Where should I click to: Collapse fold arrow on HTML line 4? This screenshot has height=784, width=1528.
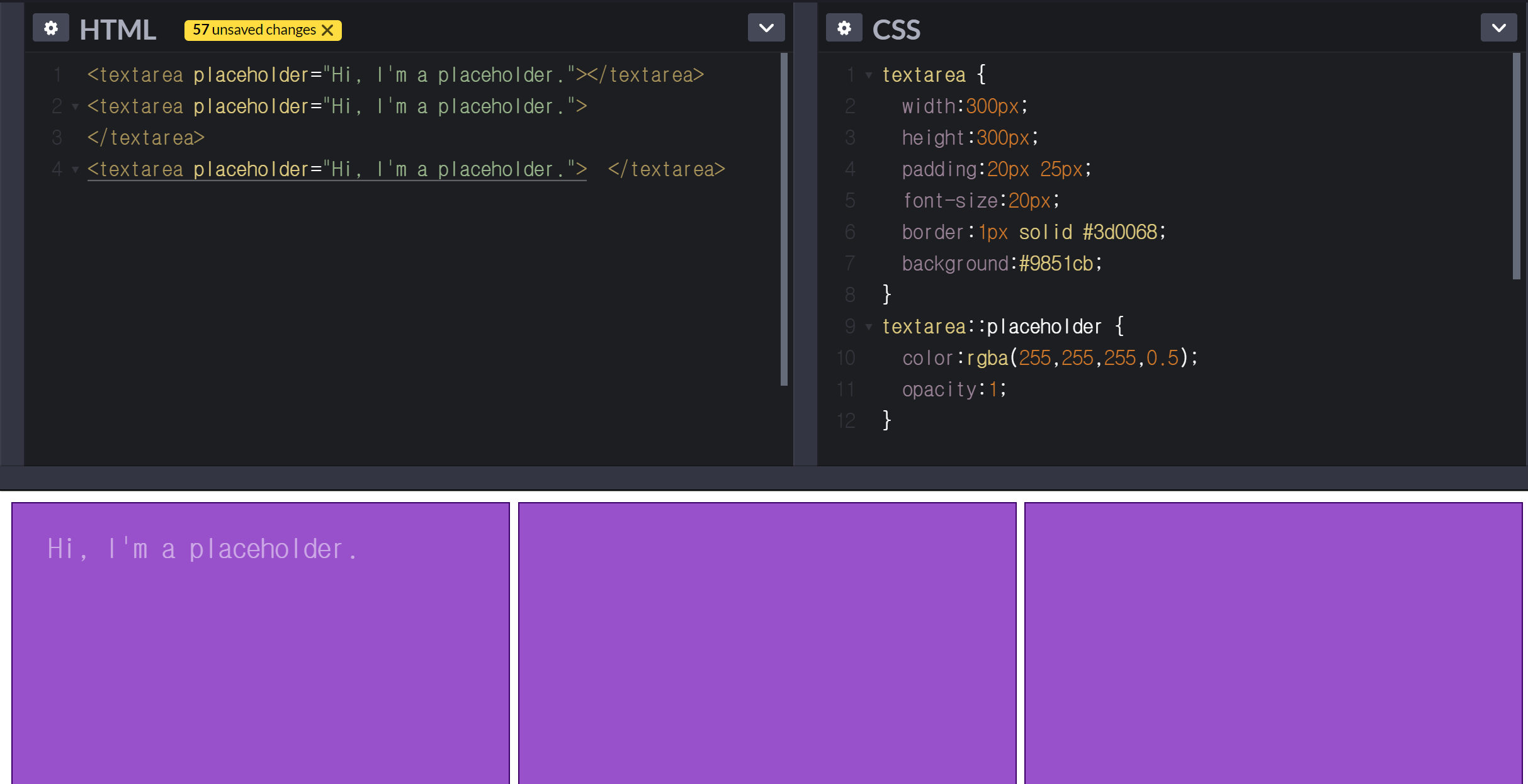[76, 170]
